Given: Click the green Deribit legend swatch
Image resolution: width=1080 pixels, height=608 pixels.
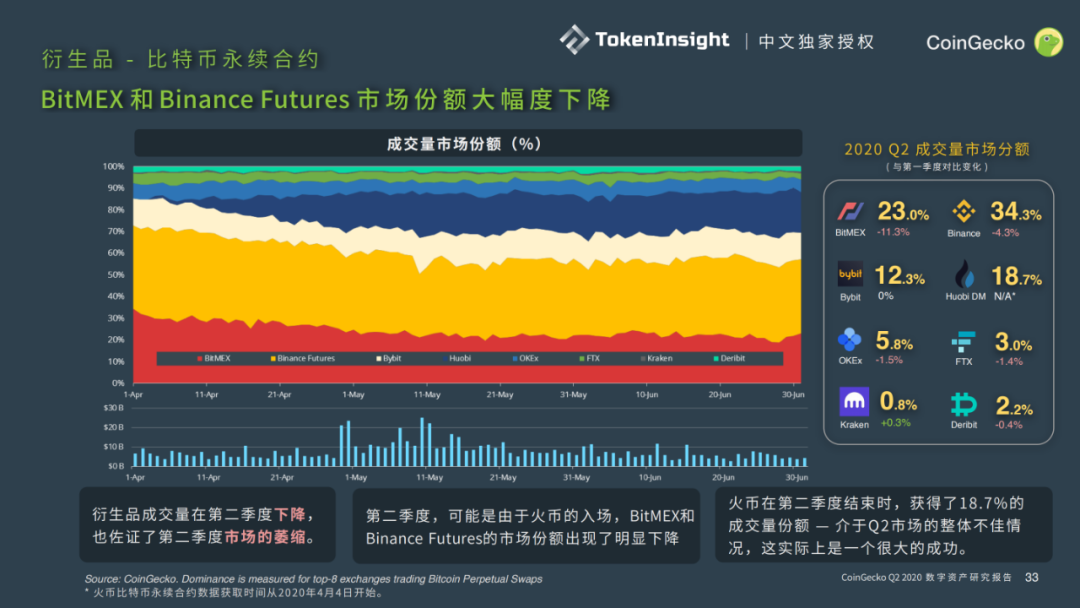Looking at the screenshot, I should point(716,358).
